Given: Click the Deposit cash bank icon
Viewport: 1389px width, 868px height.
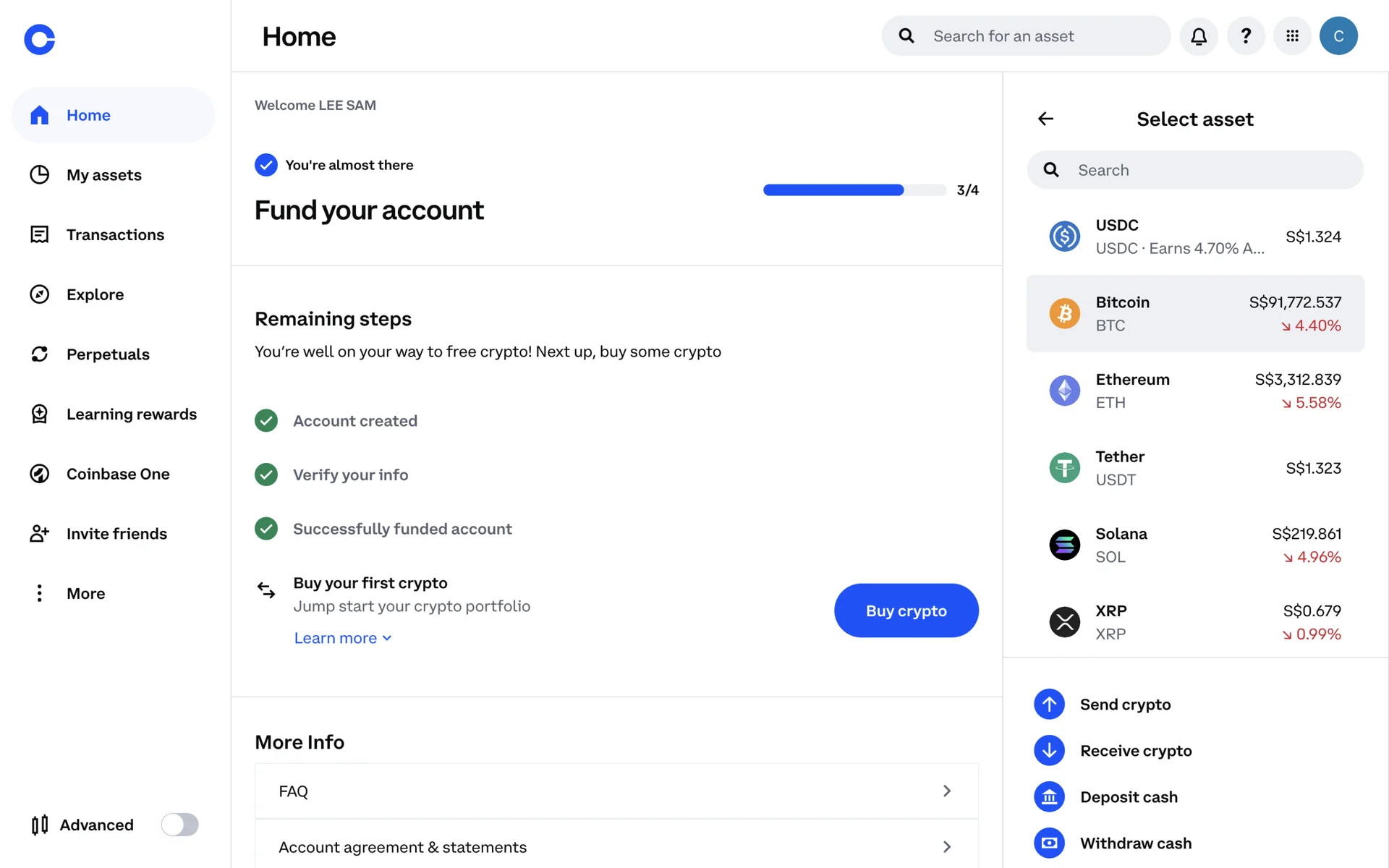Looking at the screenshot, I should [x=1049, y=797].
